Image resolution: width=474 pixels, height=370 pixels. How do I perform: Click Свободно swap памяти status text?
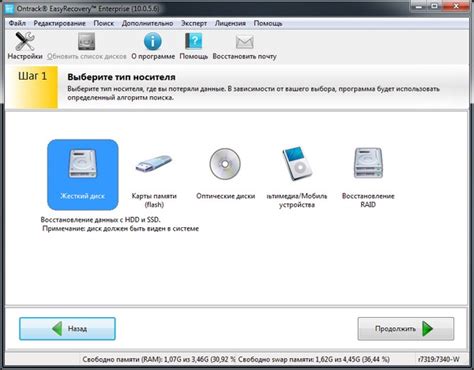coord(314,359)
